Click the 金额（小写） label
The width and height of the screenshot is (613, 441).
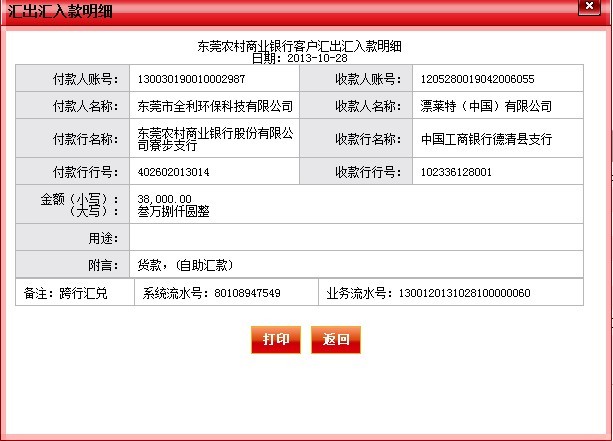tap(79, 199)
